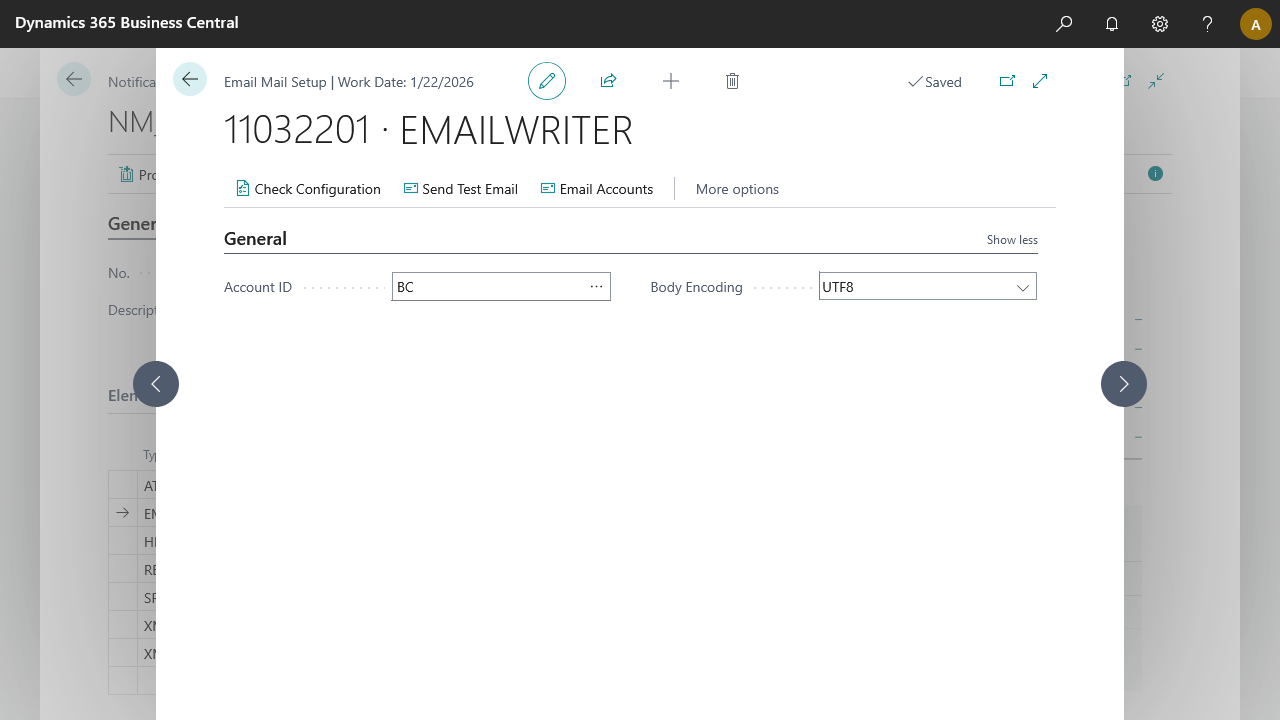Click the collapse icon on background page
This screenshot has width=1280, height=720.
tap(1156, 81)
